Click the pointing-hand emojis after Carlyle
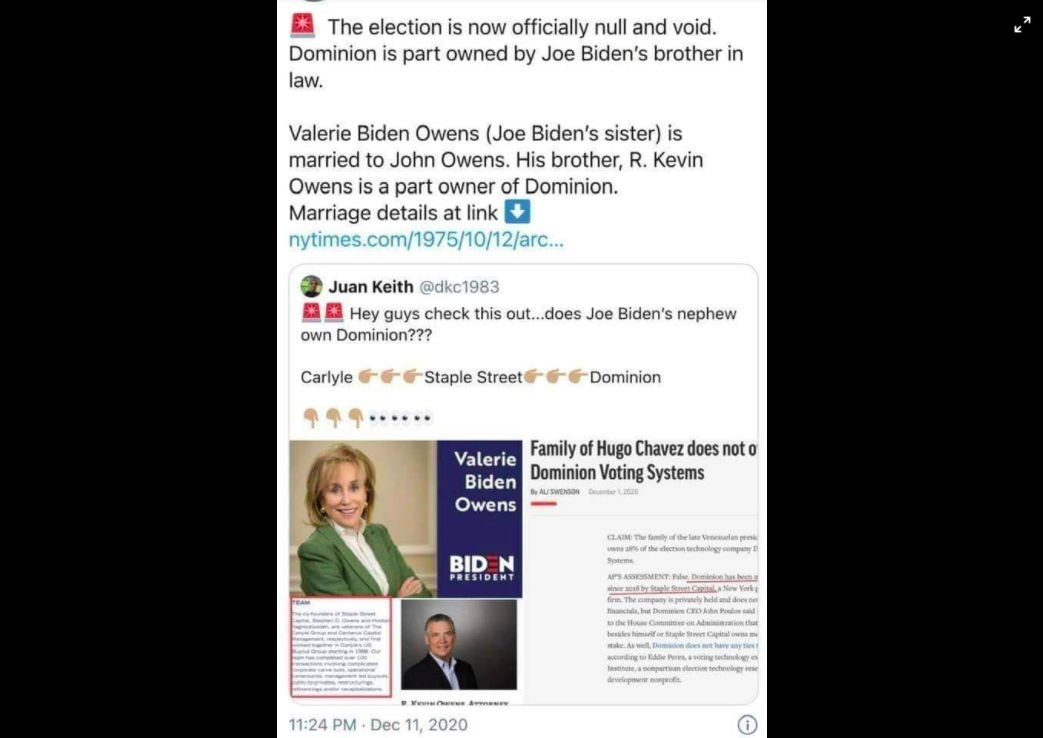Viewport: 1043px width, 738px height. tap(390, 377)
